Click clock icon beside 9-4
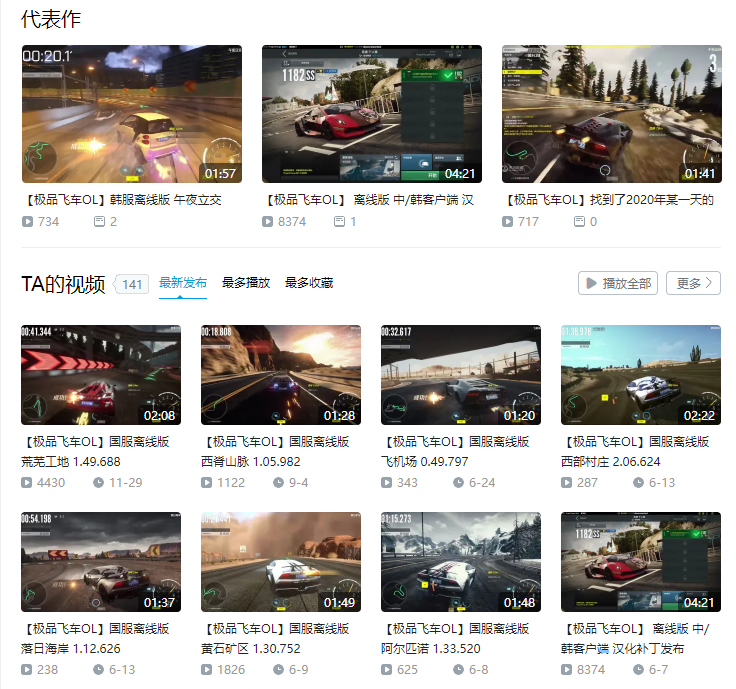Viewport: 736px width, 689px height. click(x=279, y=482)
